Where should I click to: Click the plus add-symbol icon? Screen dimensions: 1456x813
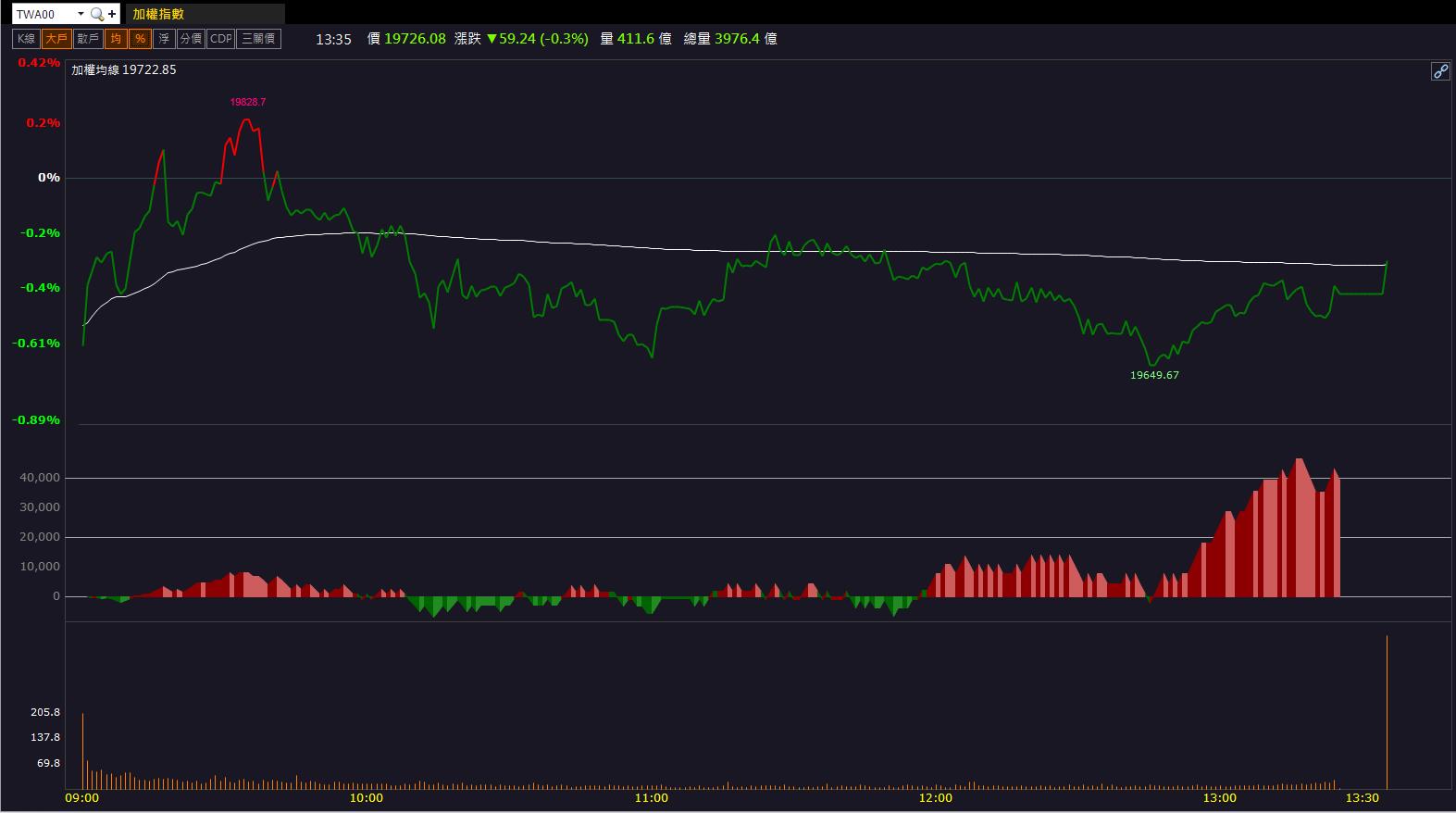point(112,15)
